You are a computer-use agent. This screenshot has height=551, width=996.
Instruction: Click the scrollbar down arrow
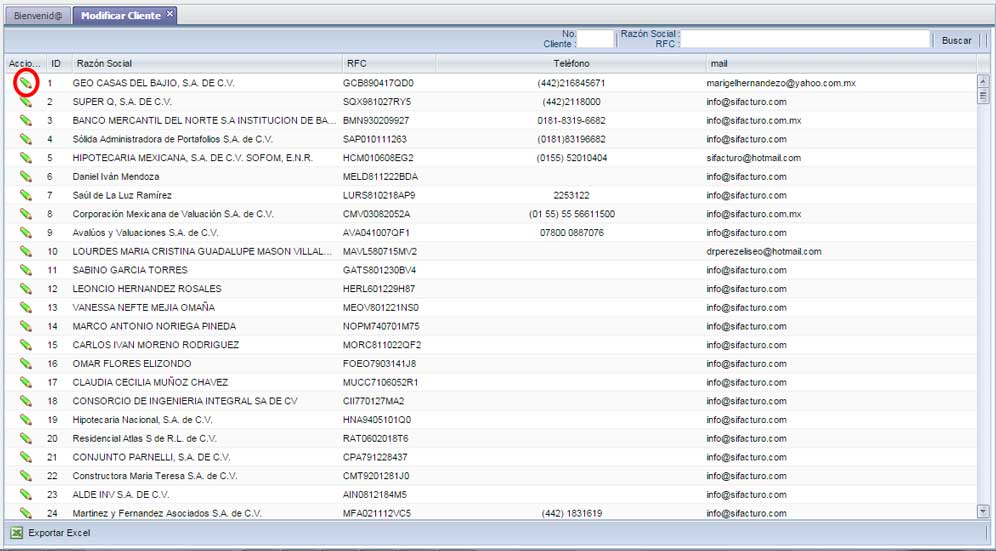983,511
